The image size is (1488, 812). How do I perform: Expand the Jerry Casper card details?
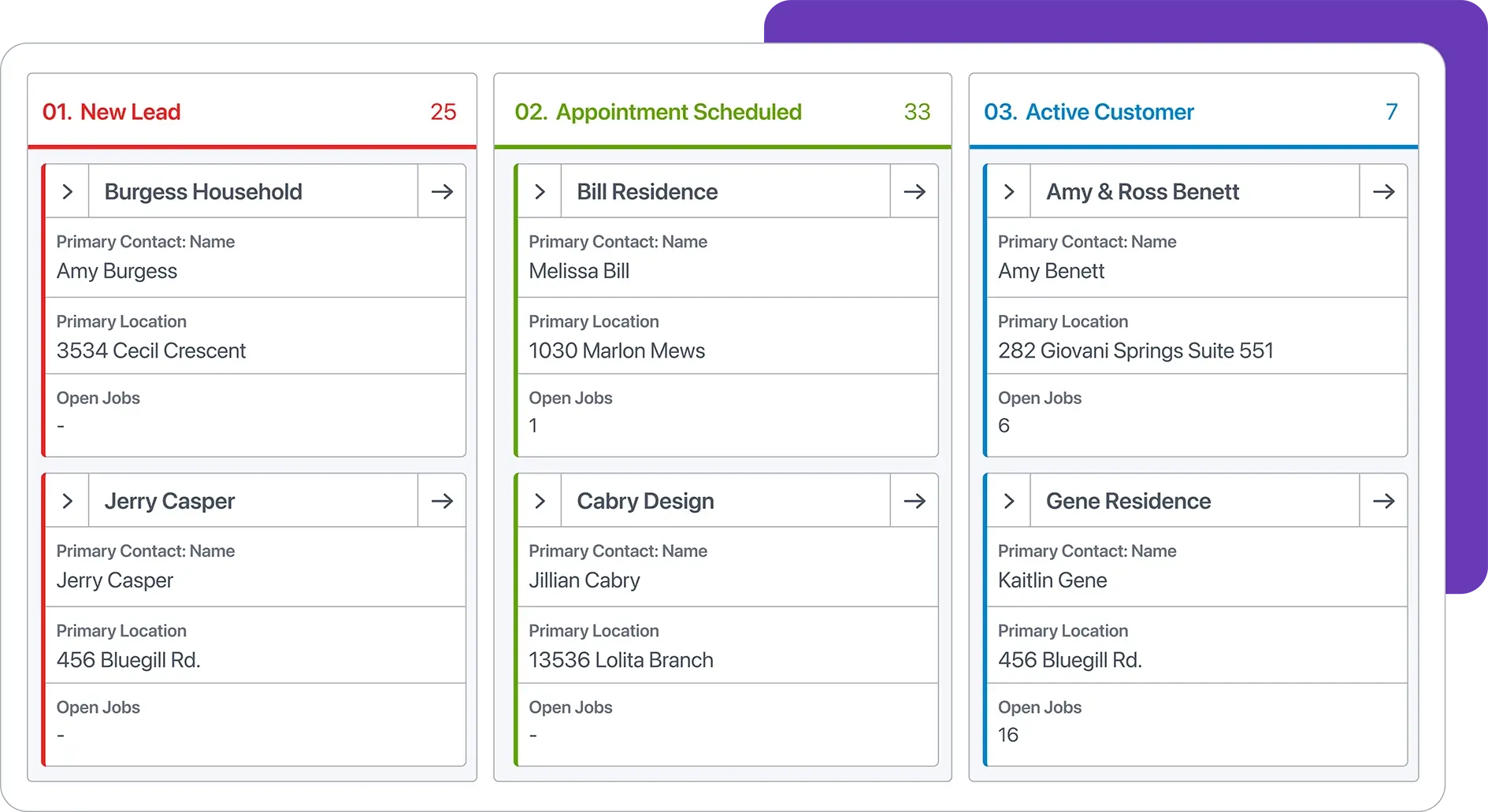(x=68, y=501)
